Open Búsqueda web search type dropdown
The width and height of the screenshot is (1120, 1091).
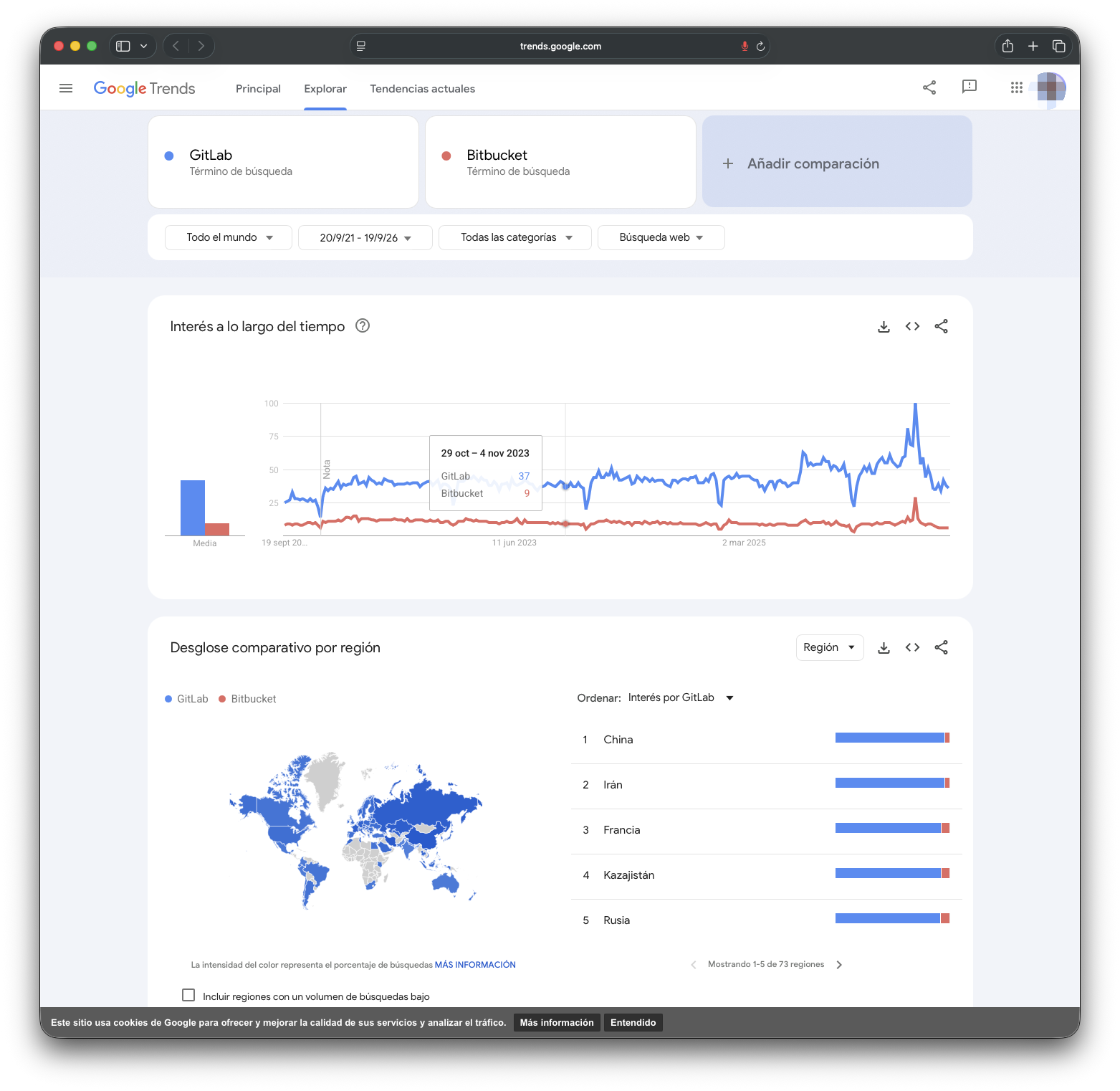click(x=661, y=237)
